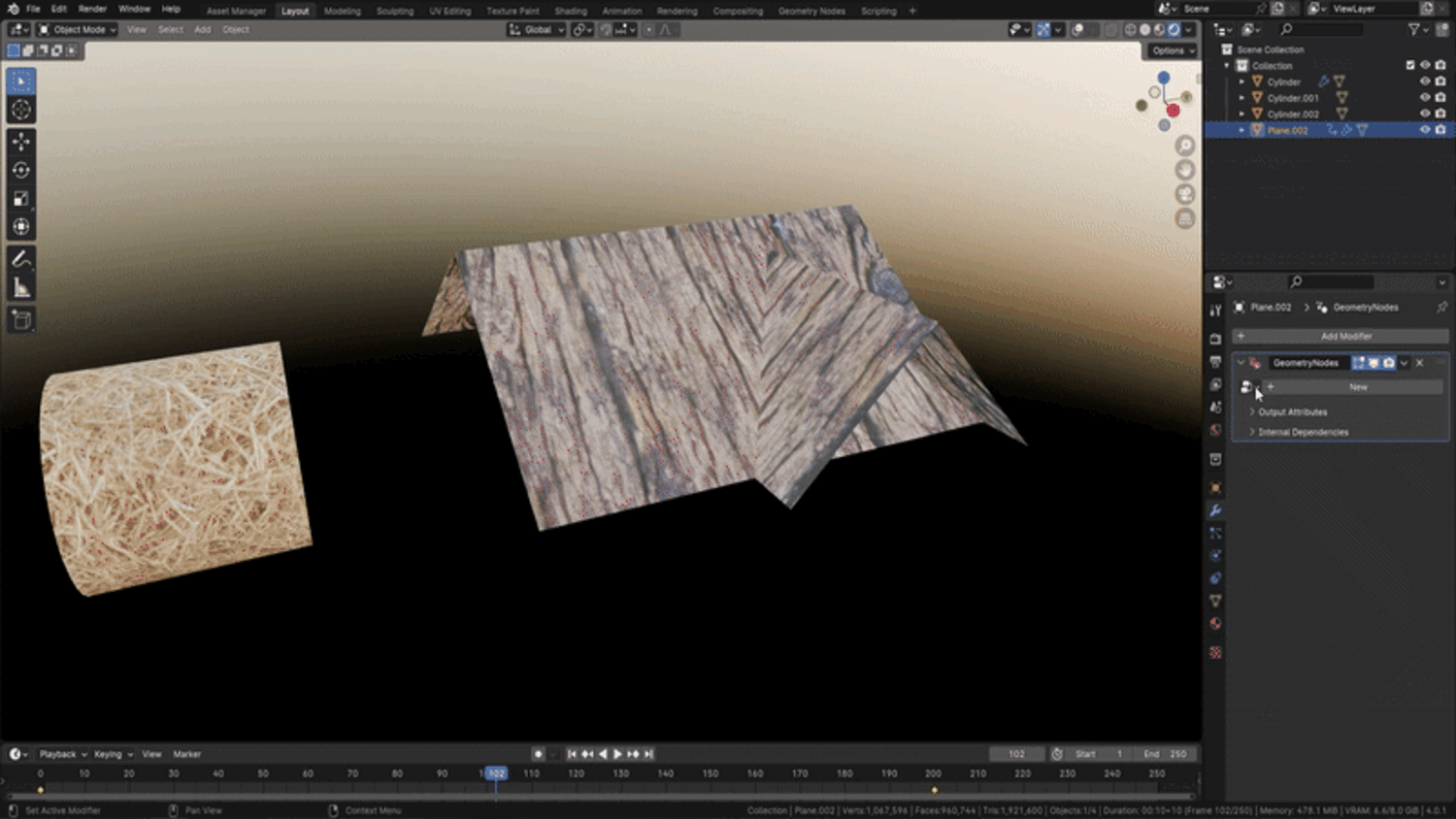Jump to the timeline start frame
The width and height of the screenshot is (1456, 819).
click(572, 754)
